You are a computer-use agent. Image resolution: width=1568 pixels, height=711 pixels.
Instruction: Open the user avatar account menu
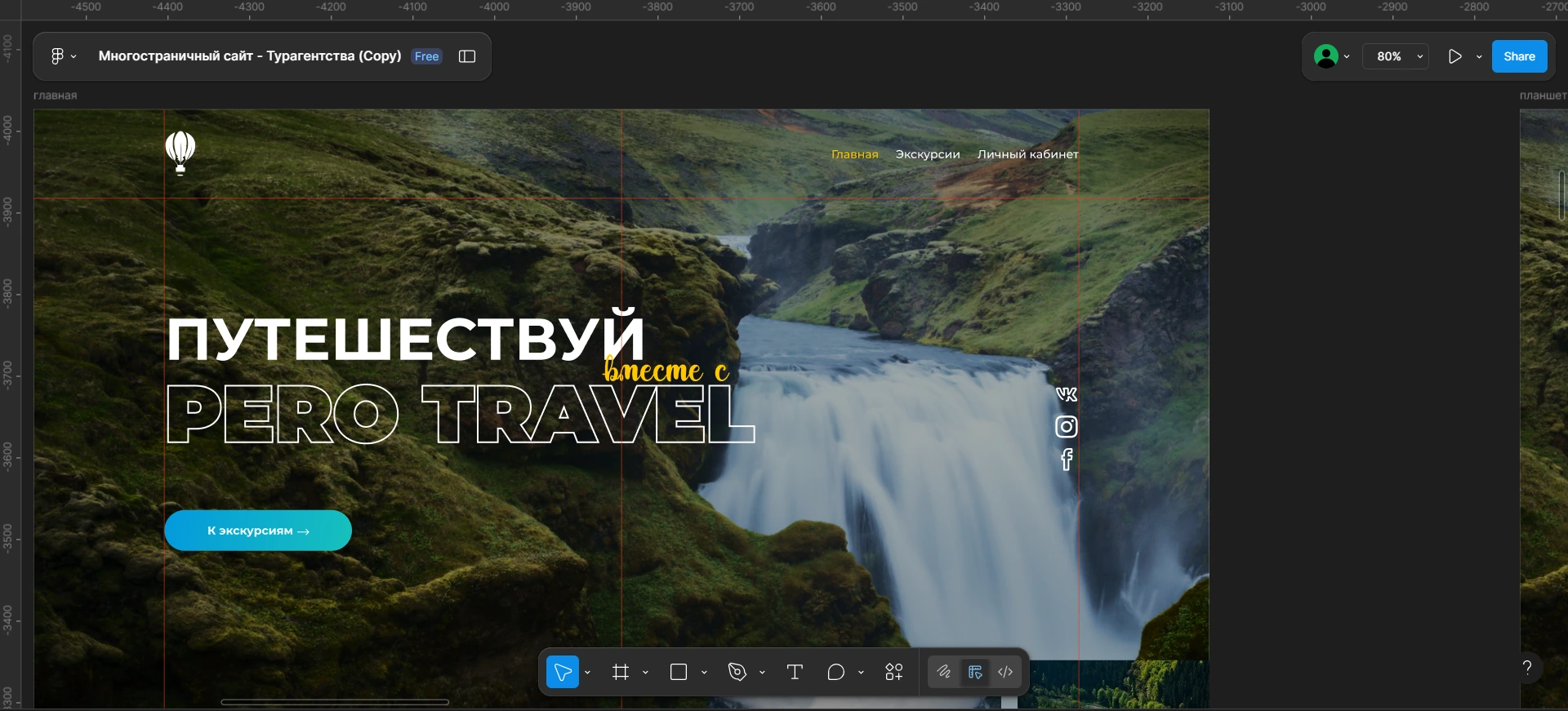(1331, 56)
